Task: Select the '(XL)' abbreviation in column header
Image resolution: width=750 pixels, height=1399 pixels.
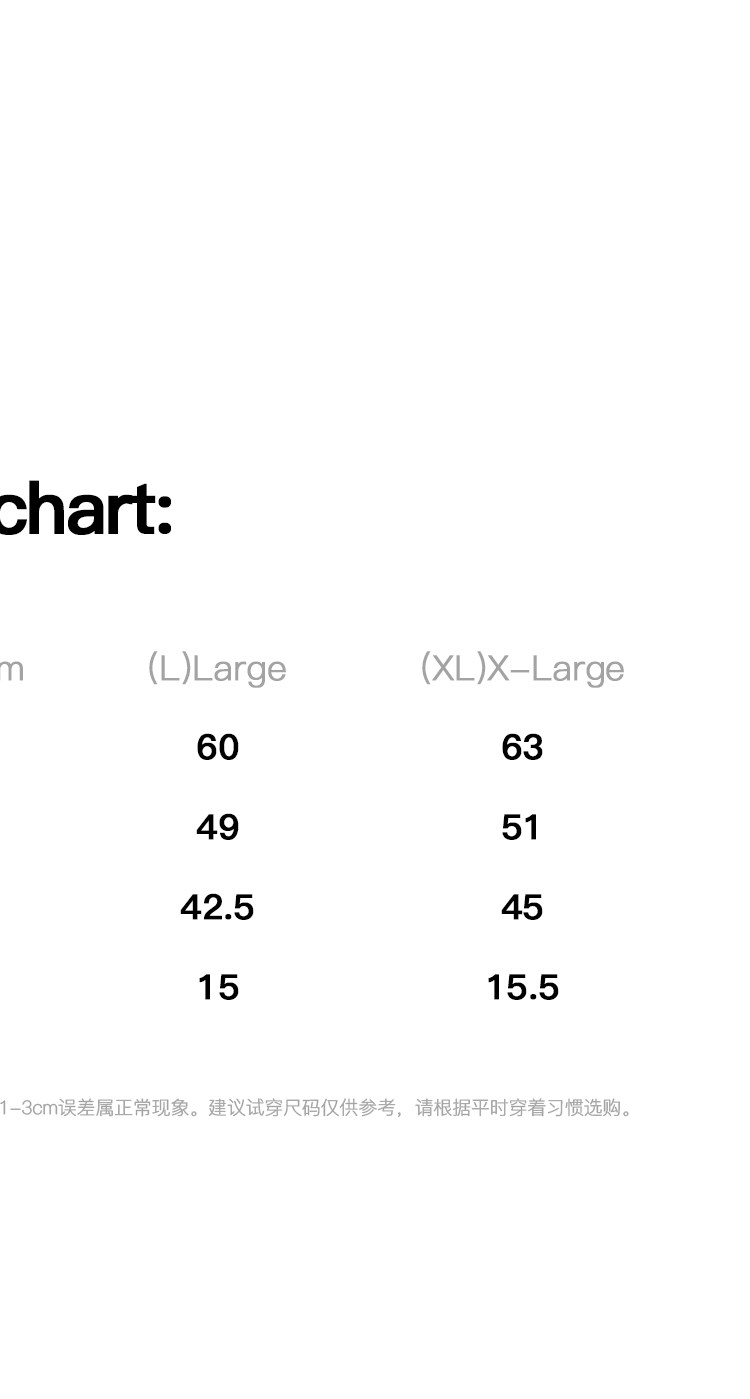Action: 452,668
